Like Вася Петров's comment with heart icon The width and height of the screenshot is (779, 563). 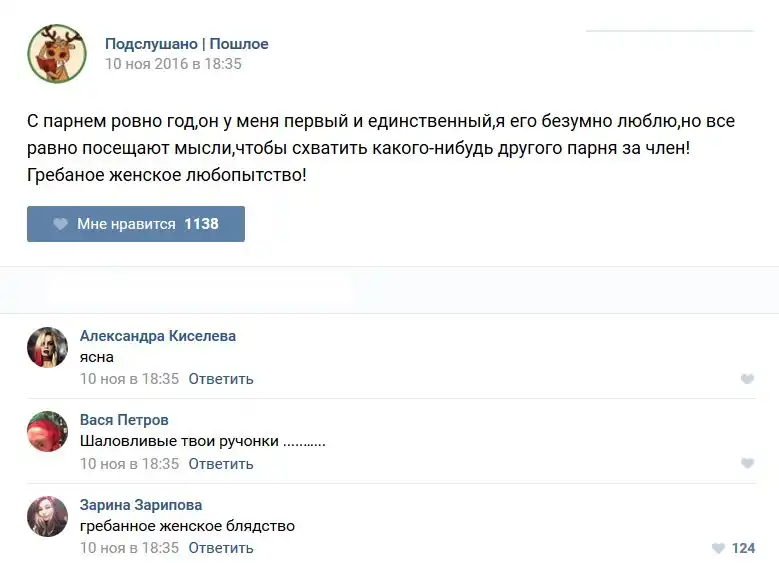(x=747, y=464)
